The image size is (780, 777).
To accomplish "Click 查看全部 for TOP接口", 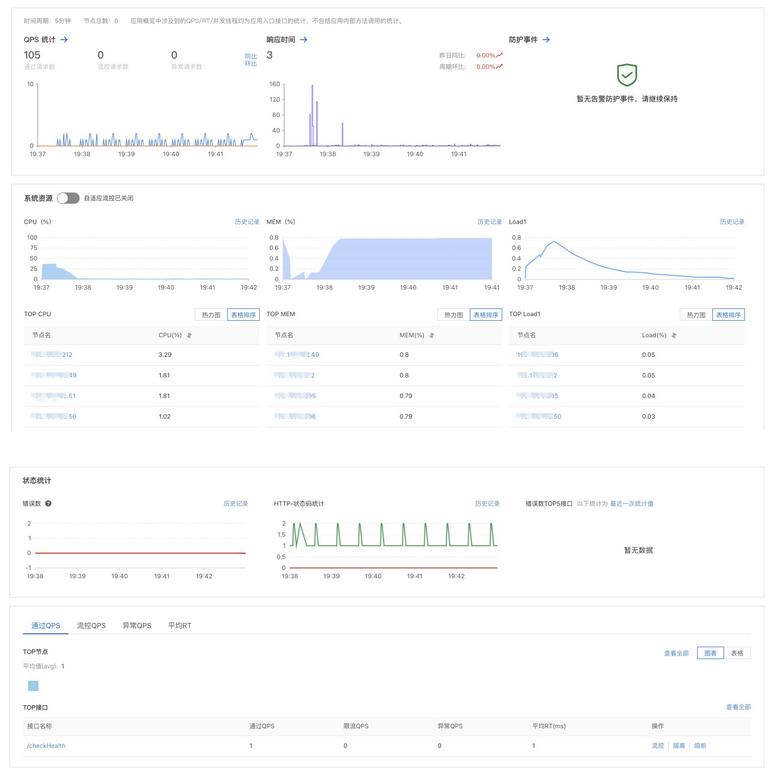I will click(738, 707).
